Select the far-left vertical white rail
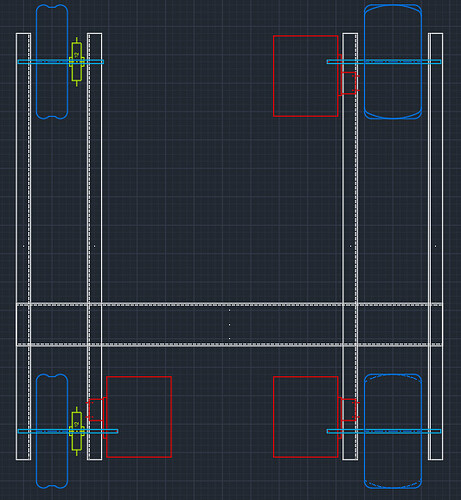Screen dimensions: 461x500 coord(24,246)
